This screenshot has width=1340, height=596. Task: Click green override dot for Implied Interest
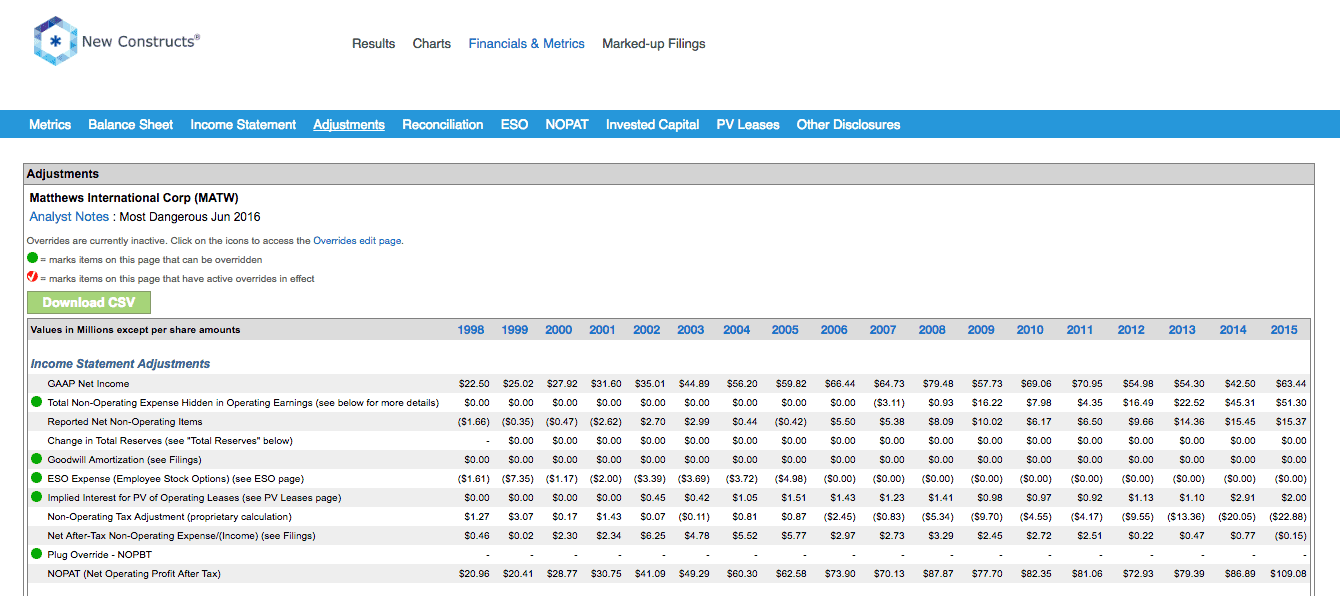click(x=37, y=498)
